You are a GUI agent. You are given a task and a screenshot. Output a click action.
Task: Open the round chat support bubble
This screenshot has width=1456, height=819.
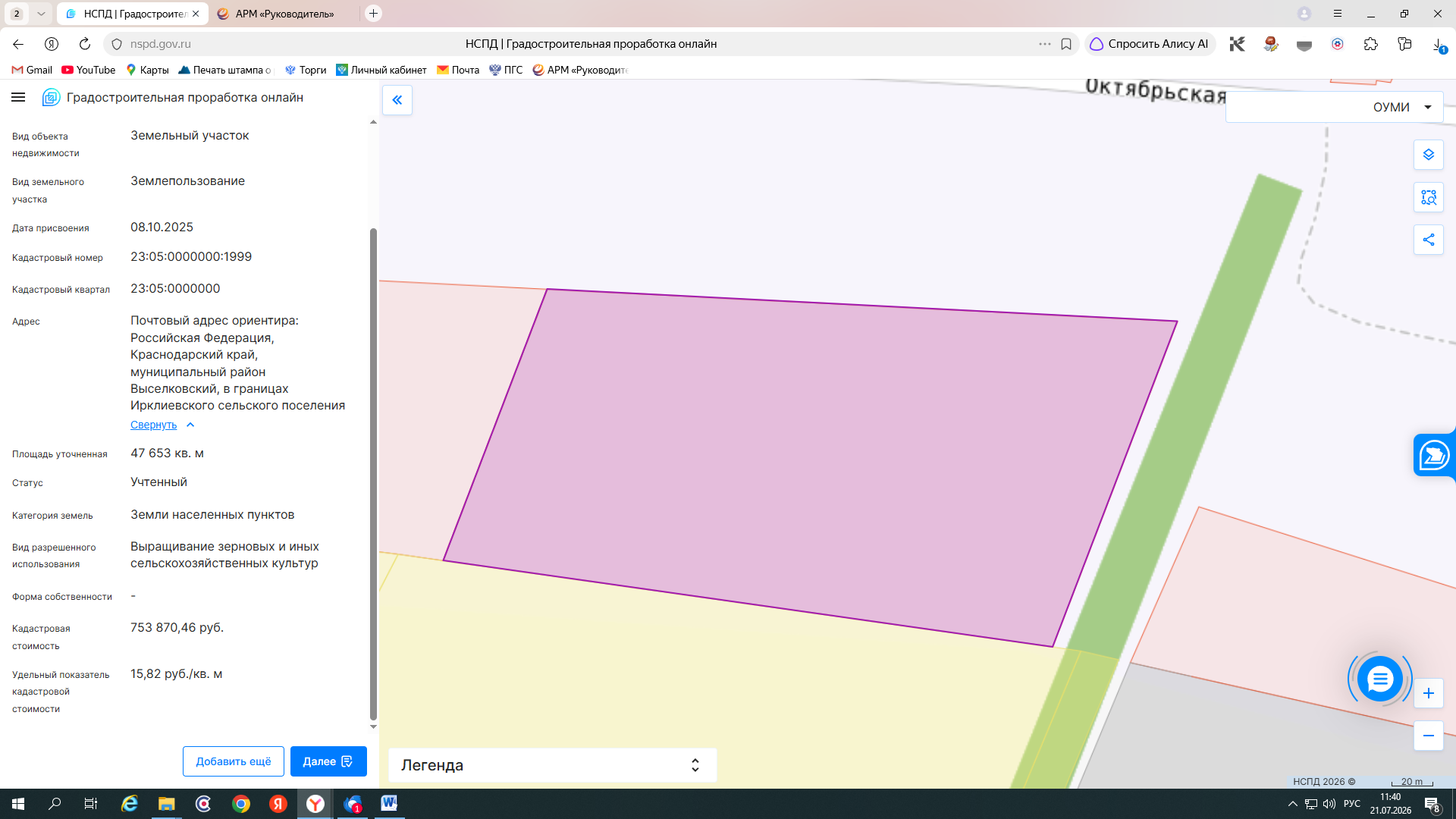tap(1380, 679)
